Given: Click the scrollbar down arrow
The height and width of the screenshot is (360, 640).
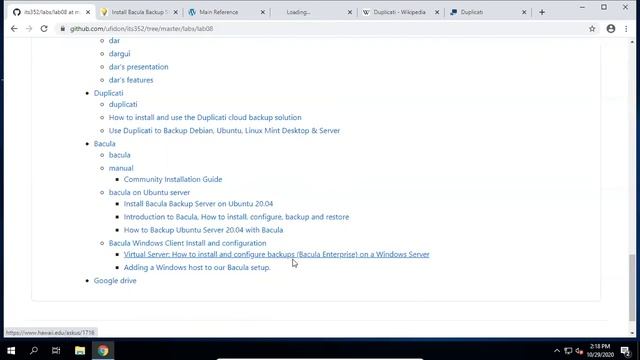Looking at the screenshot, I should pyautogui.click(x=632, y=333).
